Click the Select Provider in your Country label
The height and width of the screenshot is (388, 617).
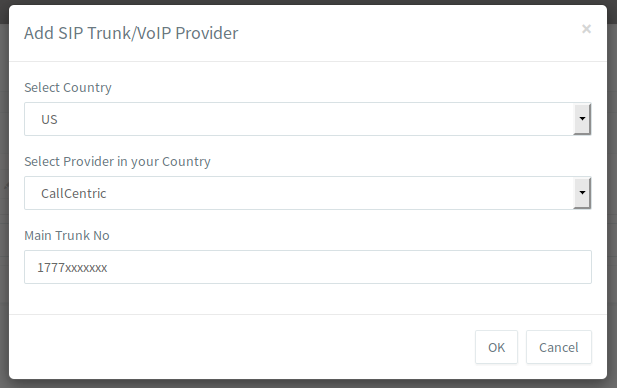pyautogui.click(x=117, y=161)
